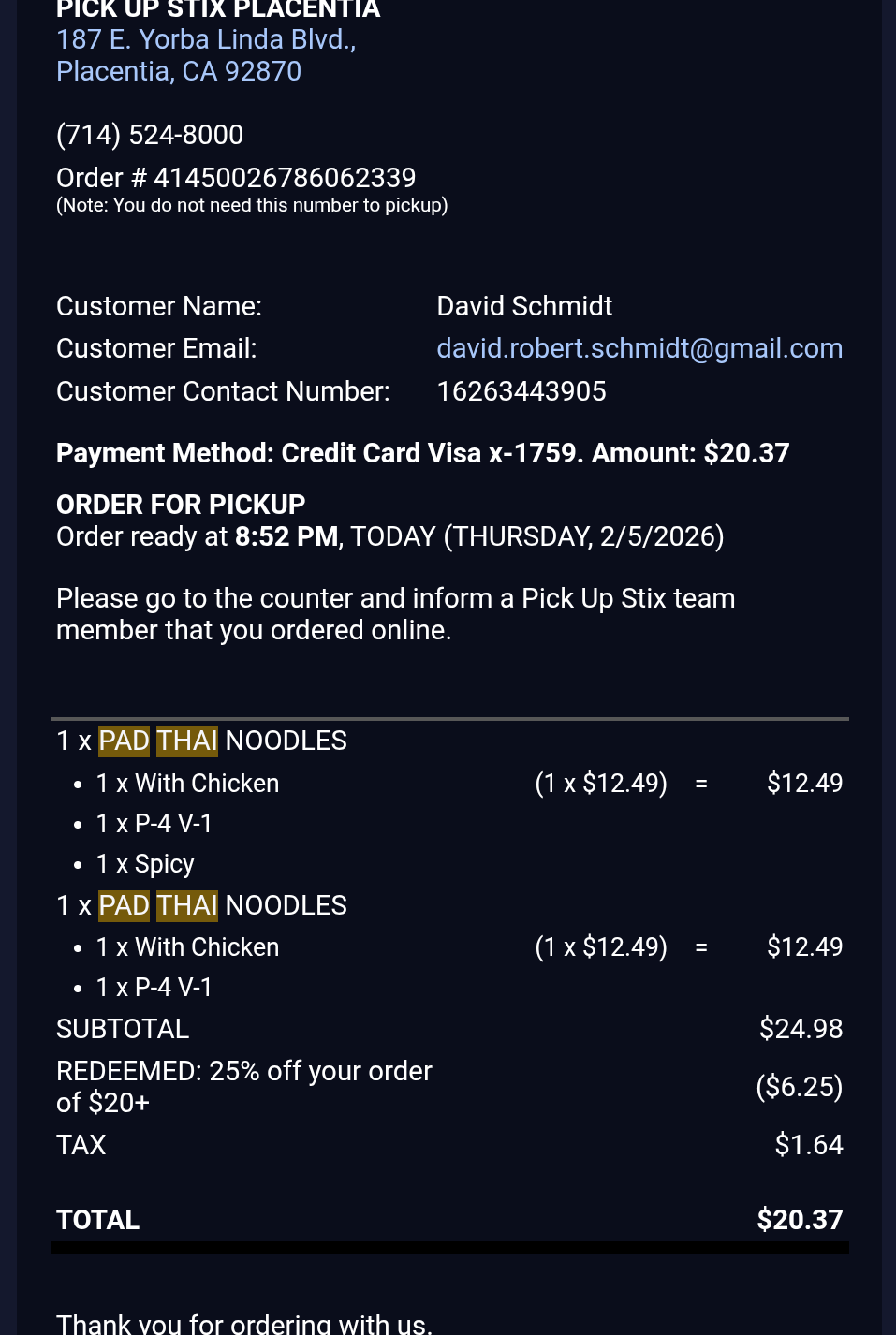Viewport: 896px width, 1335px height.
Task: Click the Placentia, CA 92870 address line
Action: (x=179, y=71)
